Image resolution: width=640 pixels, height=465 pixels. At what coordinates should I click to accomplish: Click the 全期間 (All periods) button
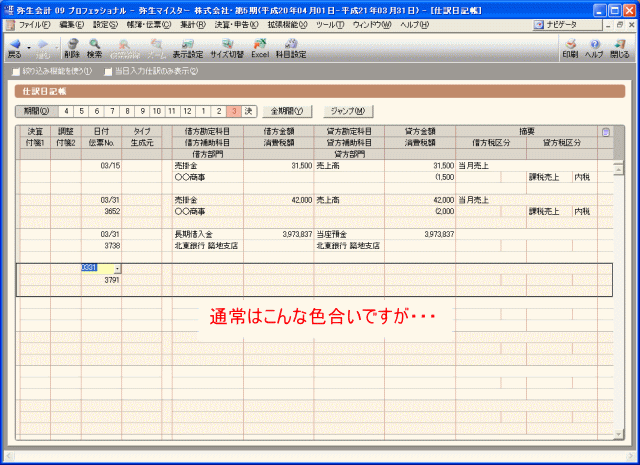288,111
